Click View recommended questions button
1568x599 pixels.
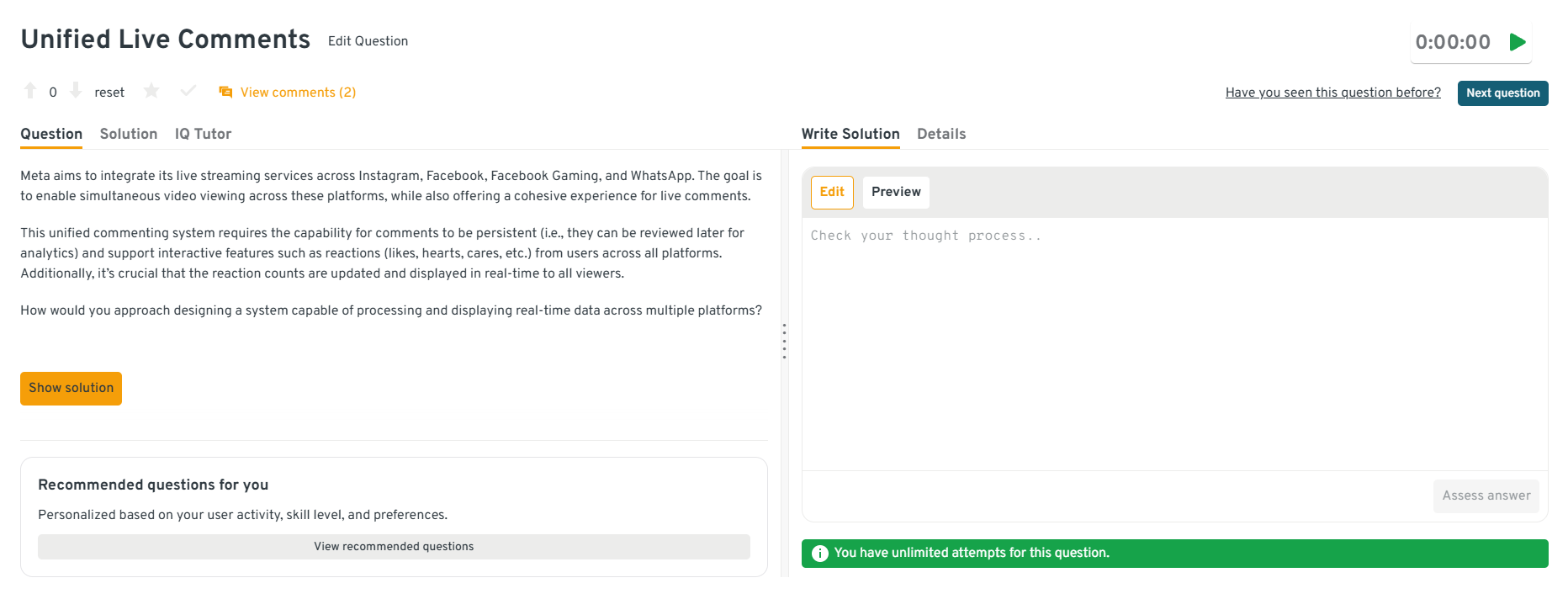[394, 547]
